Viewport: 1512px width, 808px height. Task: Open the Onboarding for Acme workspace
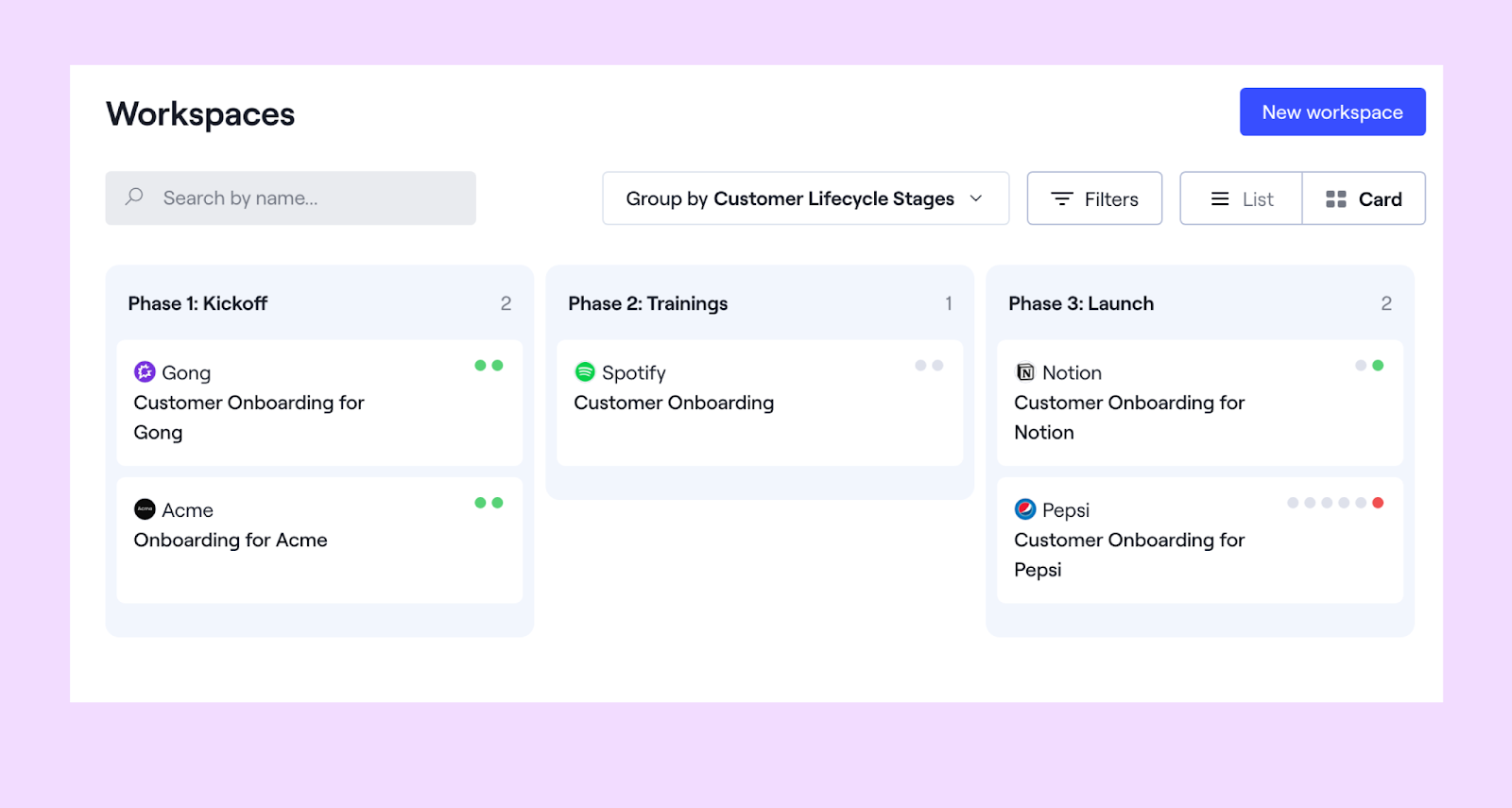click(319, 541)
